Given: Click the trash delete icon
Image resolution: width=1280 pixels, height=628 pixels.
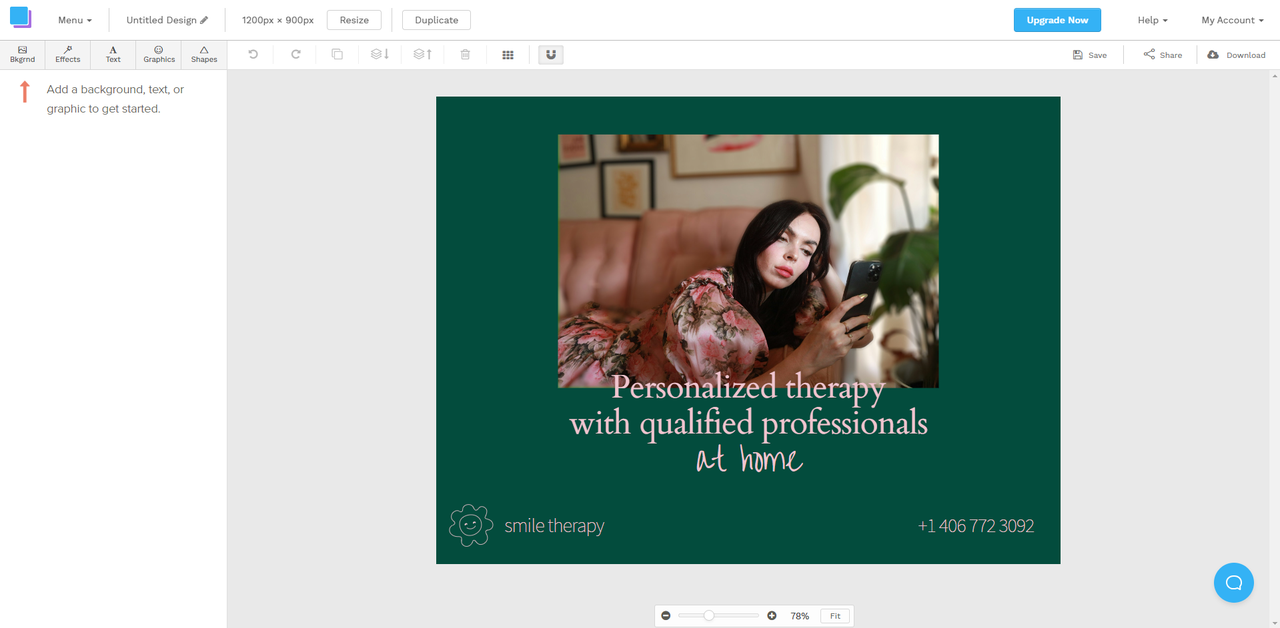Looking at the screenshot, I should pos(465,54).
